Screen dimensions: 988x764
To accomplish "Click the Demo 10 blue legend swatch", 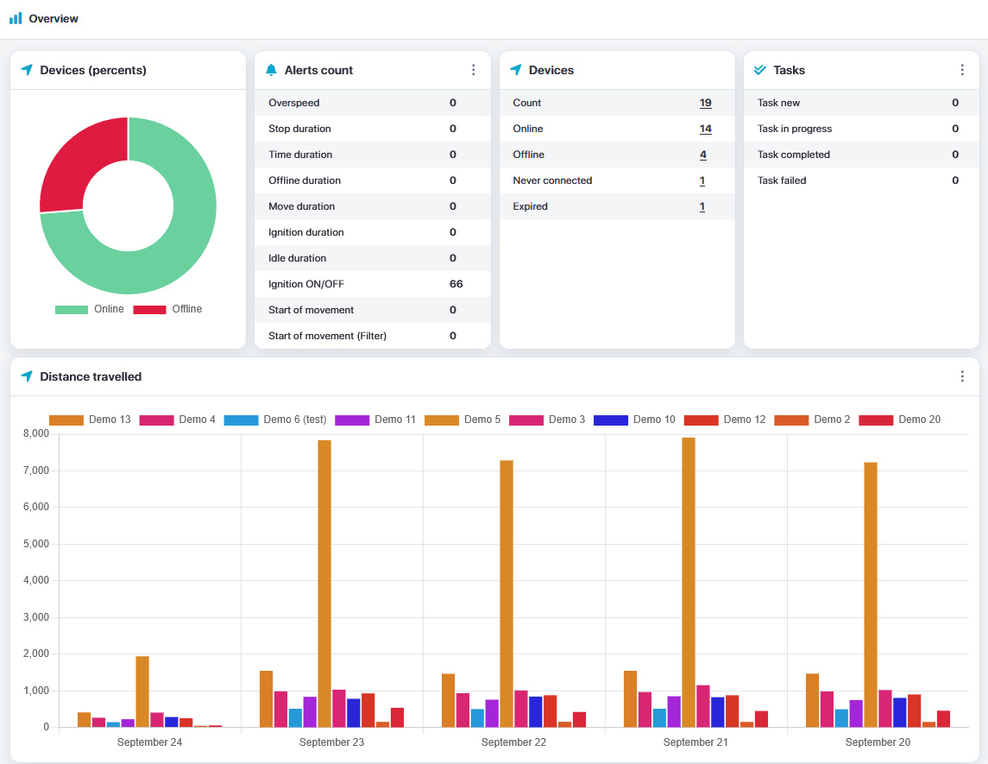I will 610,419.
